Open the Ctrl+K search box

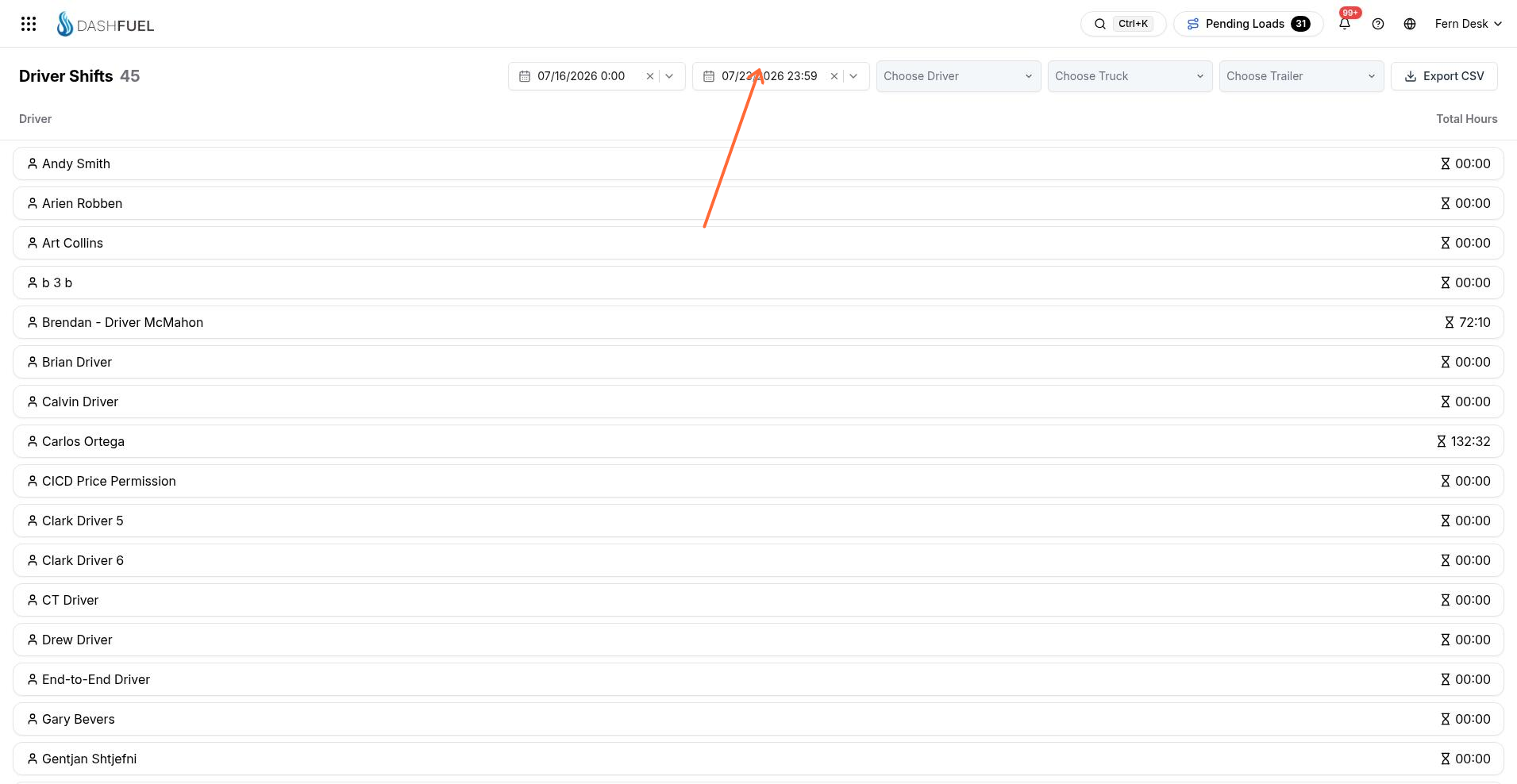click(x=1123, y=24)
